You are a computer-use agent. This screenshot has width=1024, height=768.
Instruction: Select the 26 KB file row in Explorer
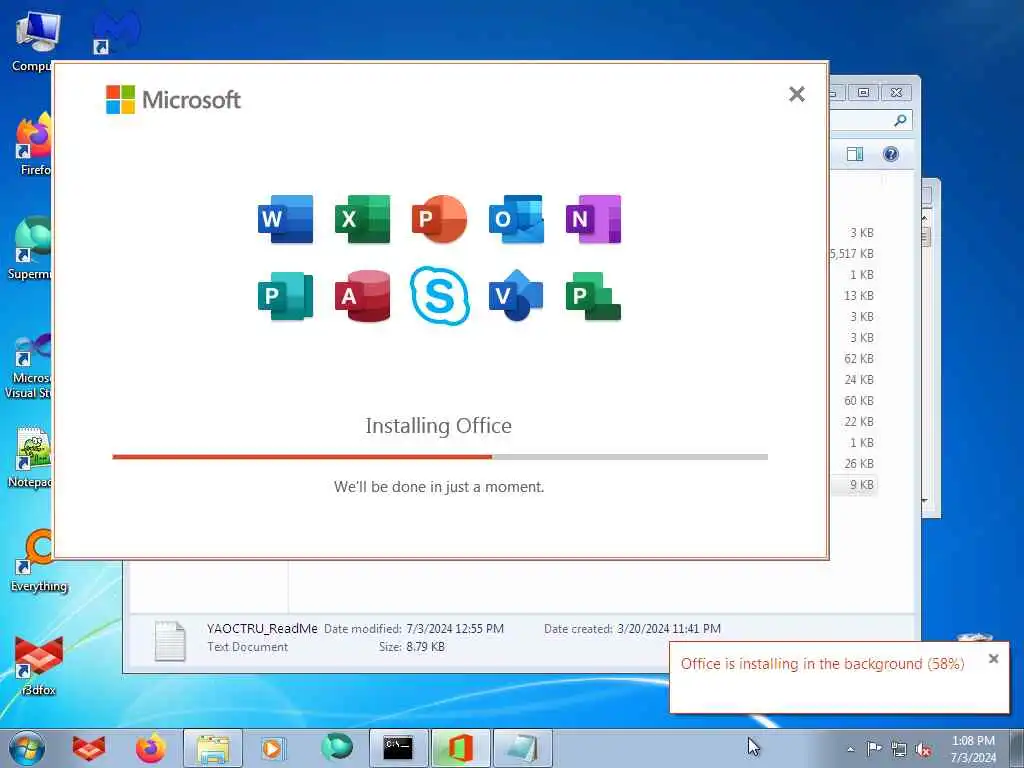tap(854, 464)
